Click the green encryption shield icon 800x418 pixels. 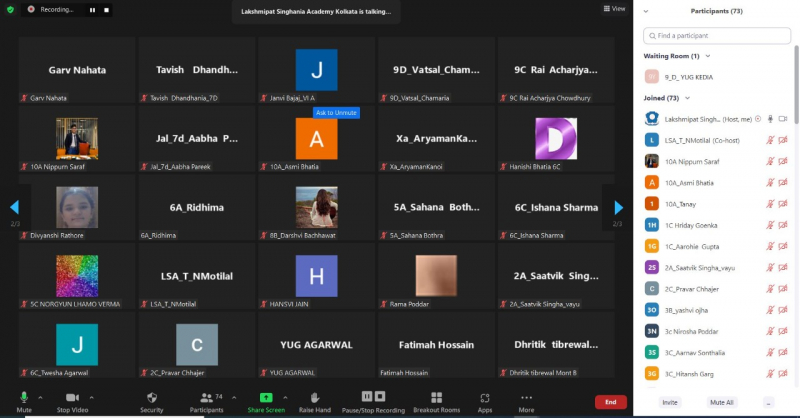[10, 9]
